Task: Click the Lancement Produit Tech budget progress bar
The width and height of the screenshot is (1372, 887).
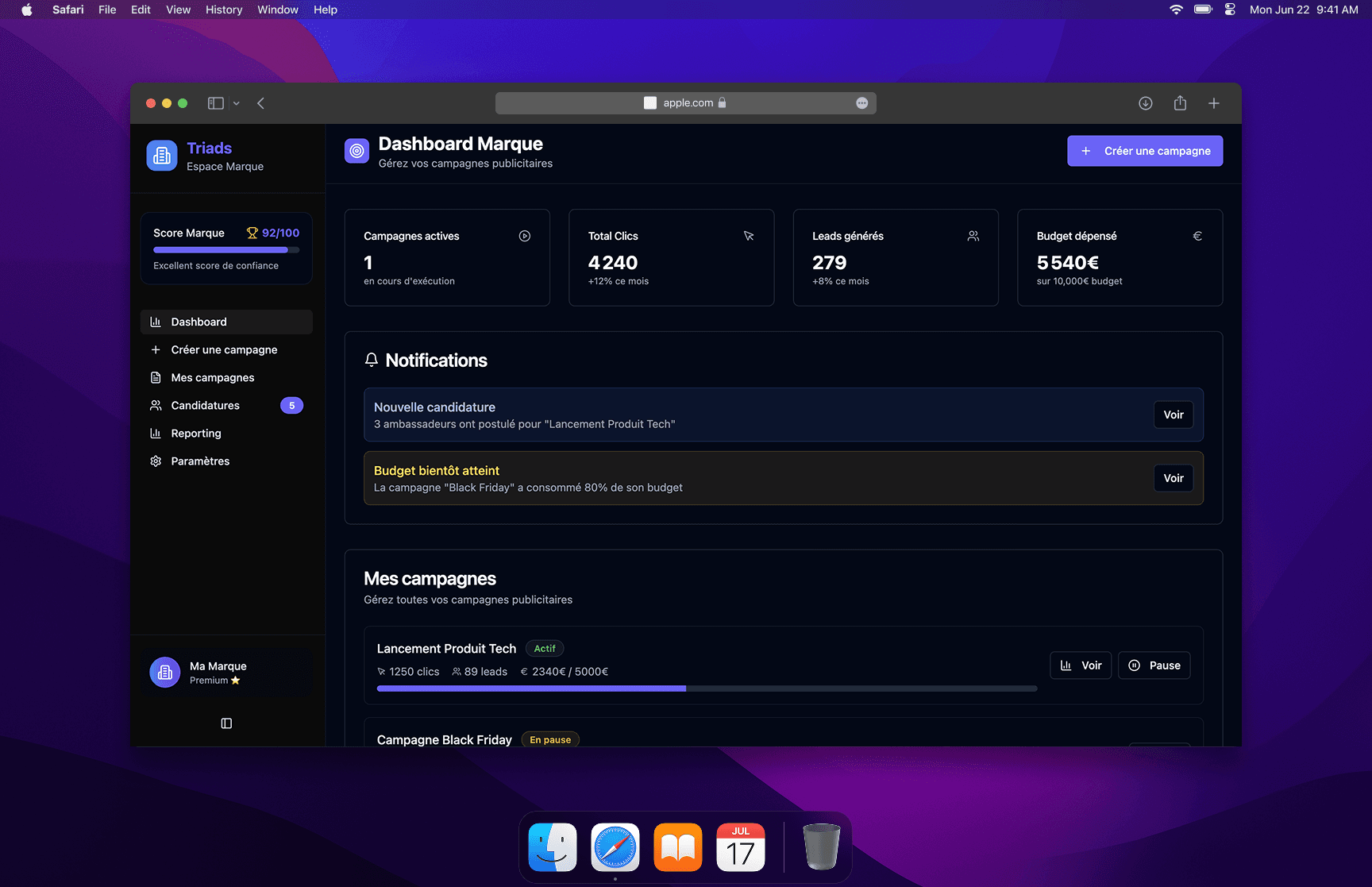Action: coord(707,688)
